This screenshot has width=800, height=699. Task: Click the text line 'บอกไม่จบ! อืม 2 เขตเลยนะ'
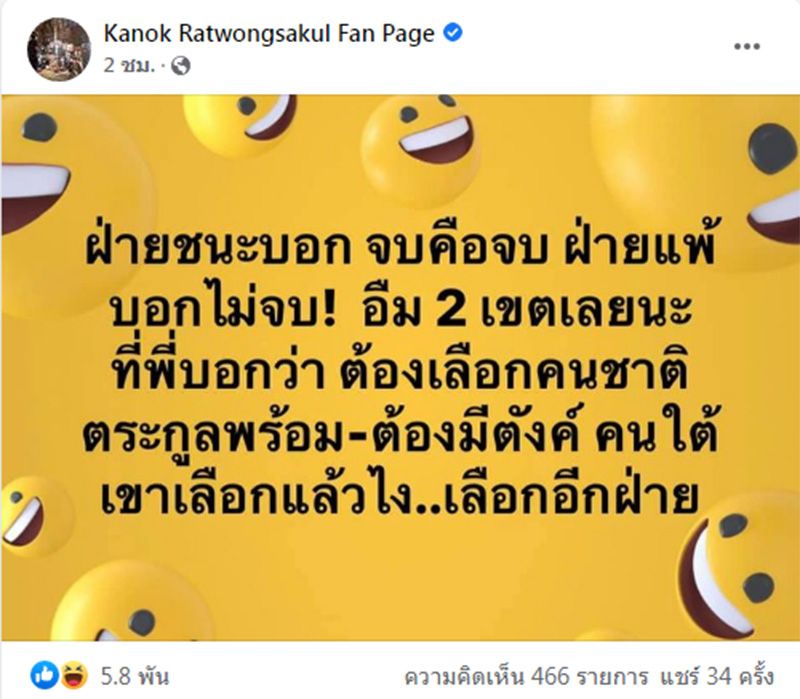[x=401, y=310]
